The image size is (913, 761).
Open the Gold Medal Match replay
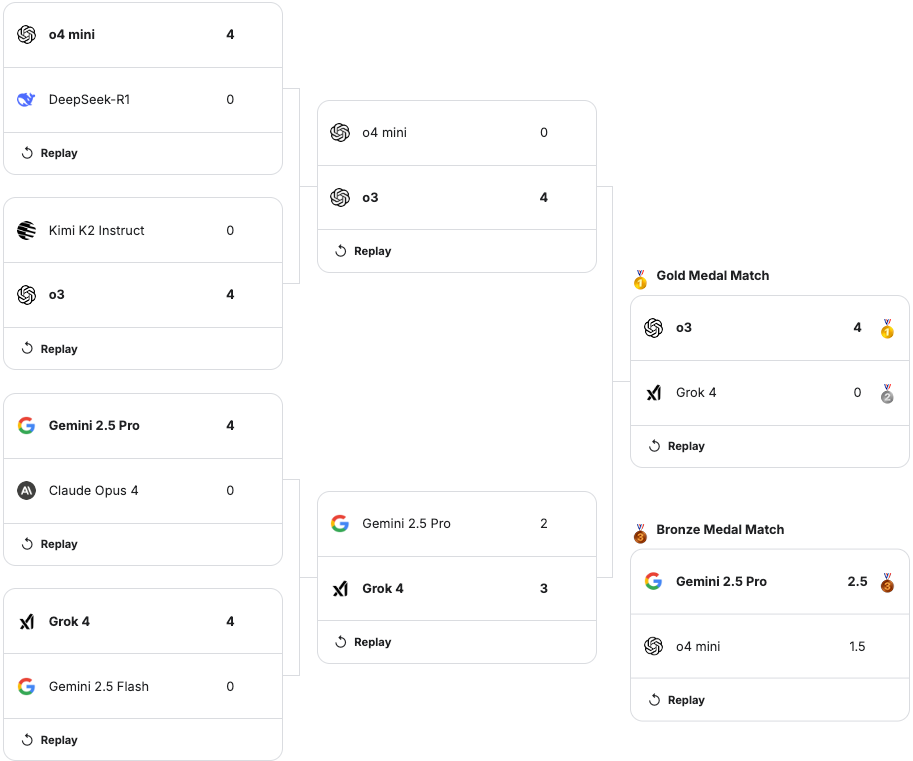(x=677, y=446)
